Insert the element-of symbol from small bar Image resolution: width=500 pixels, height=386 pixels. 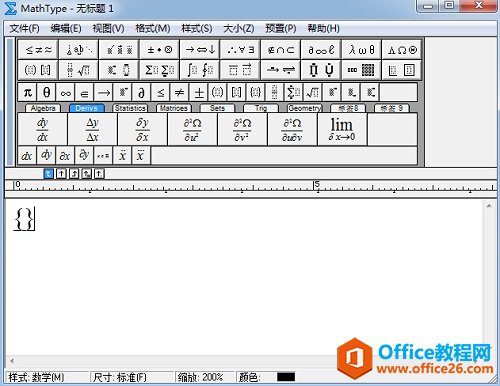coord(84,92)
